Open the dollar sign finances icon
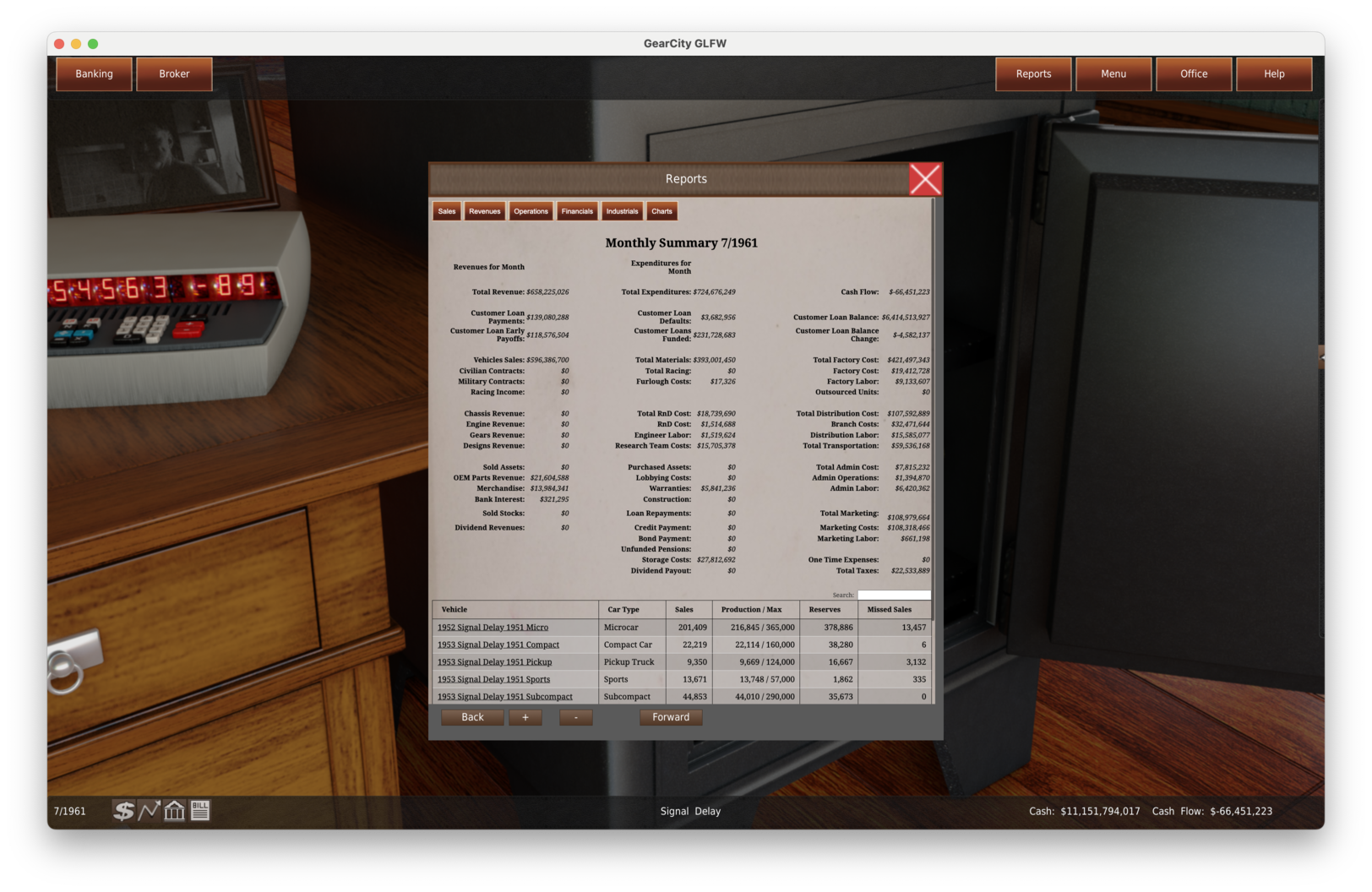1372x892 pixels. [x=124, y=811]
